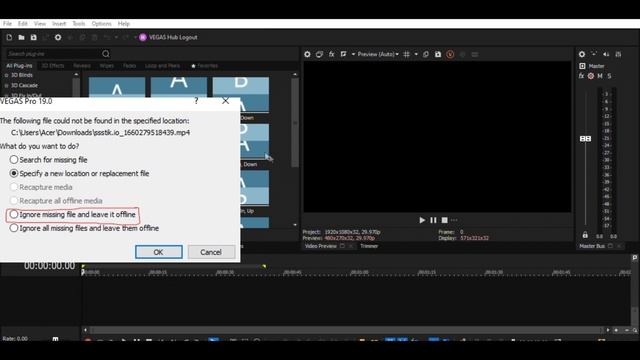Open master bus audio properties gear

pyautogui.click(x=582, y=54)
